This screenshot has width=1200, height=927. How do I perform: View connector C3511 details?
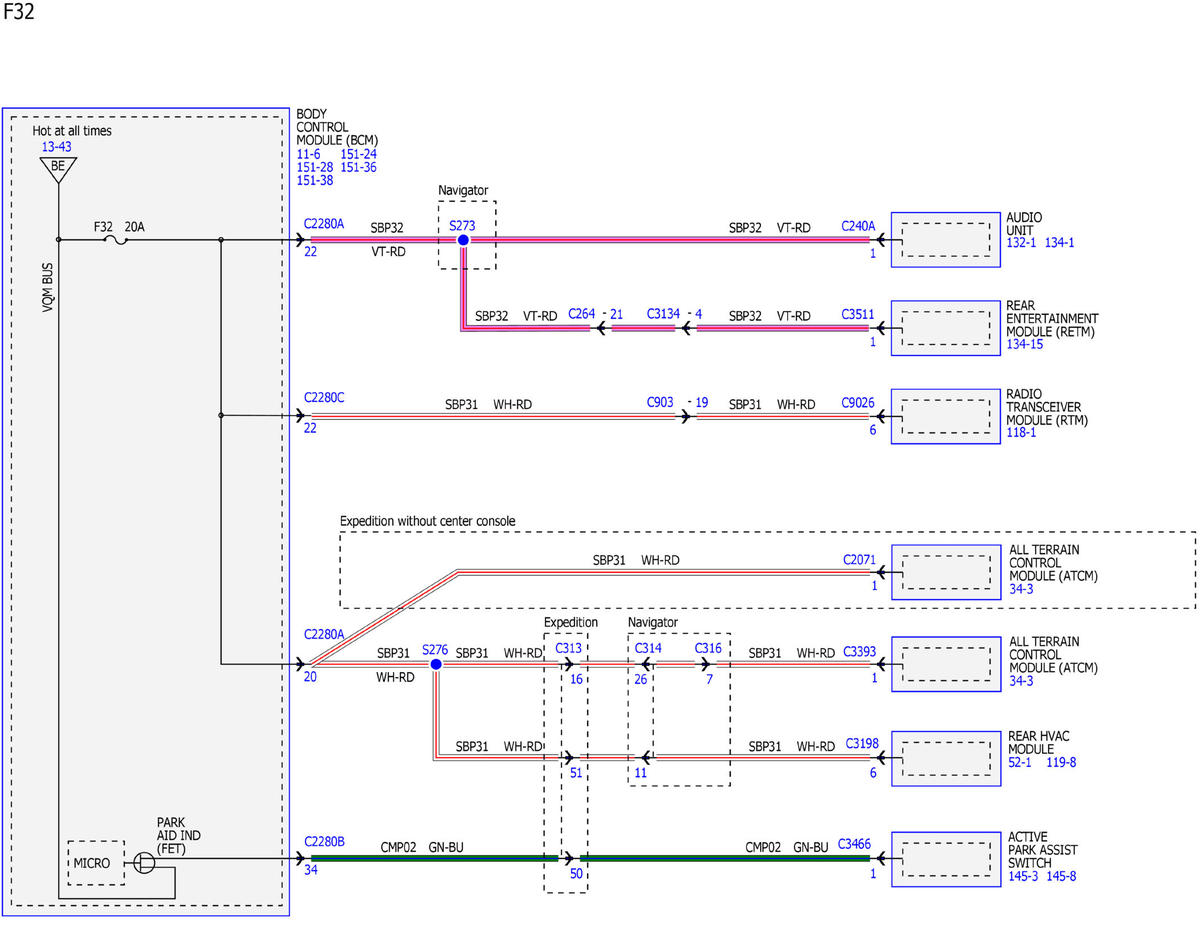[858, 314]
